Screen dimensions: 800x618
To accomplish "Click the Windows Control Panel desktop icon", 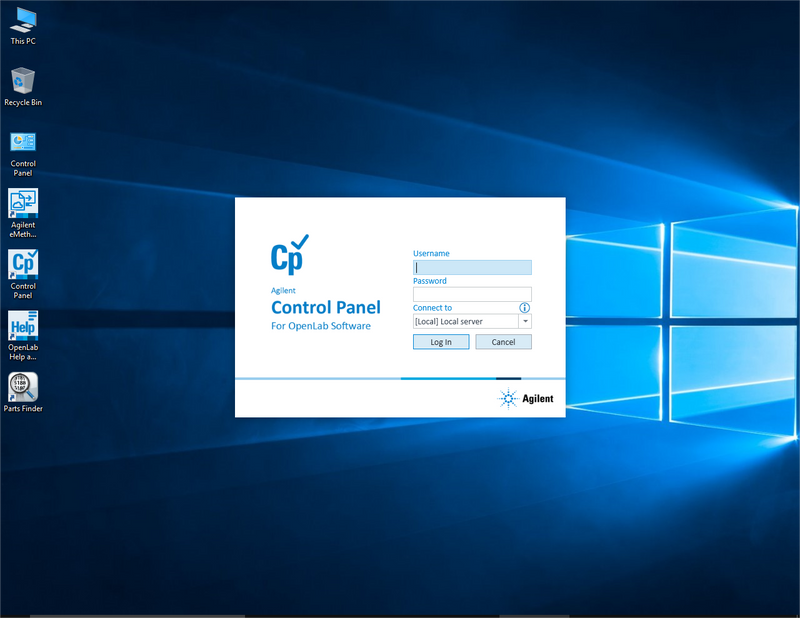I will coord(23,142).
